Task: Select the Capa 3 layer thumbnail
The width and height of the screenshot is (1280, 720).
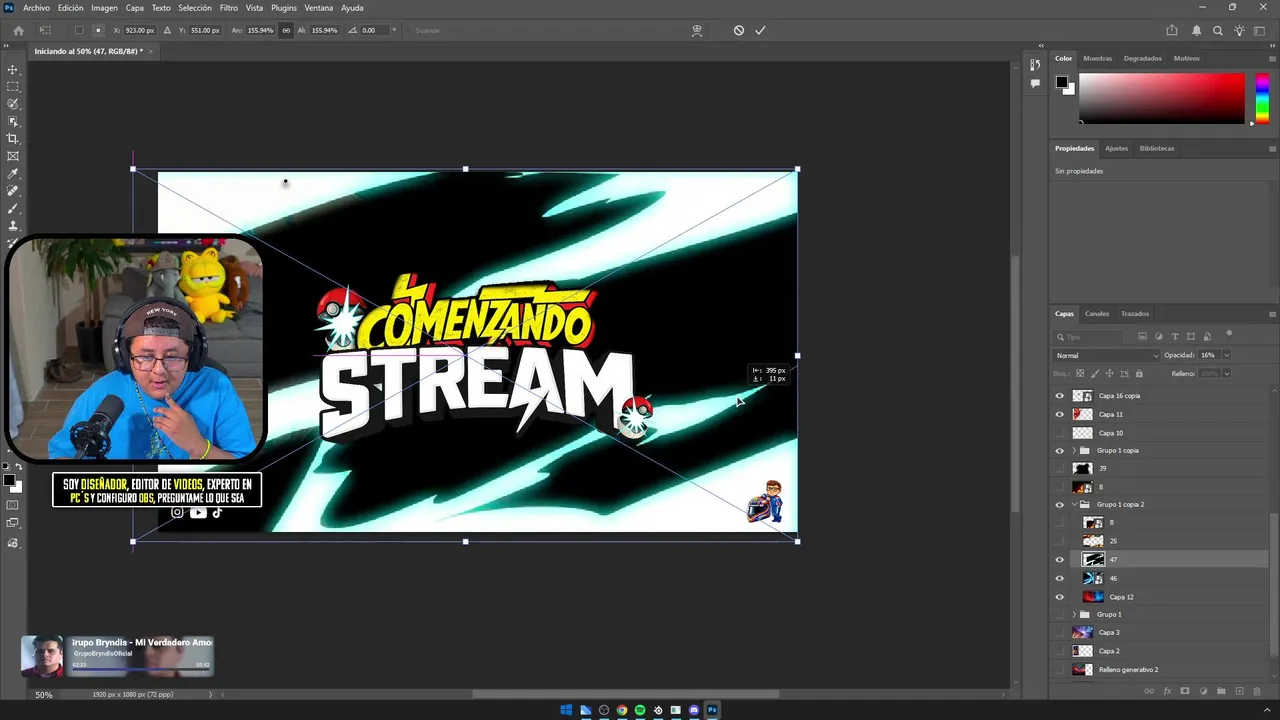Action: [x=1082, y=632]
